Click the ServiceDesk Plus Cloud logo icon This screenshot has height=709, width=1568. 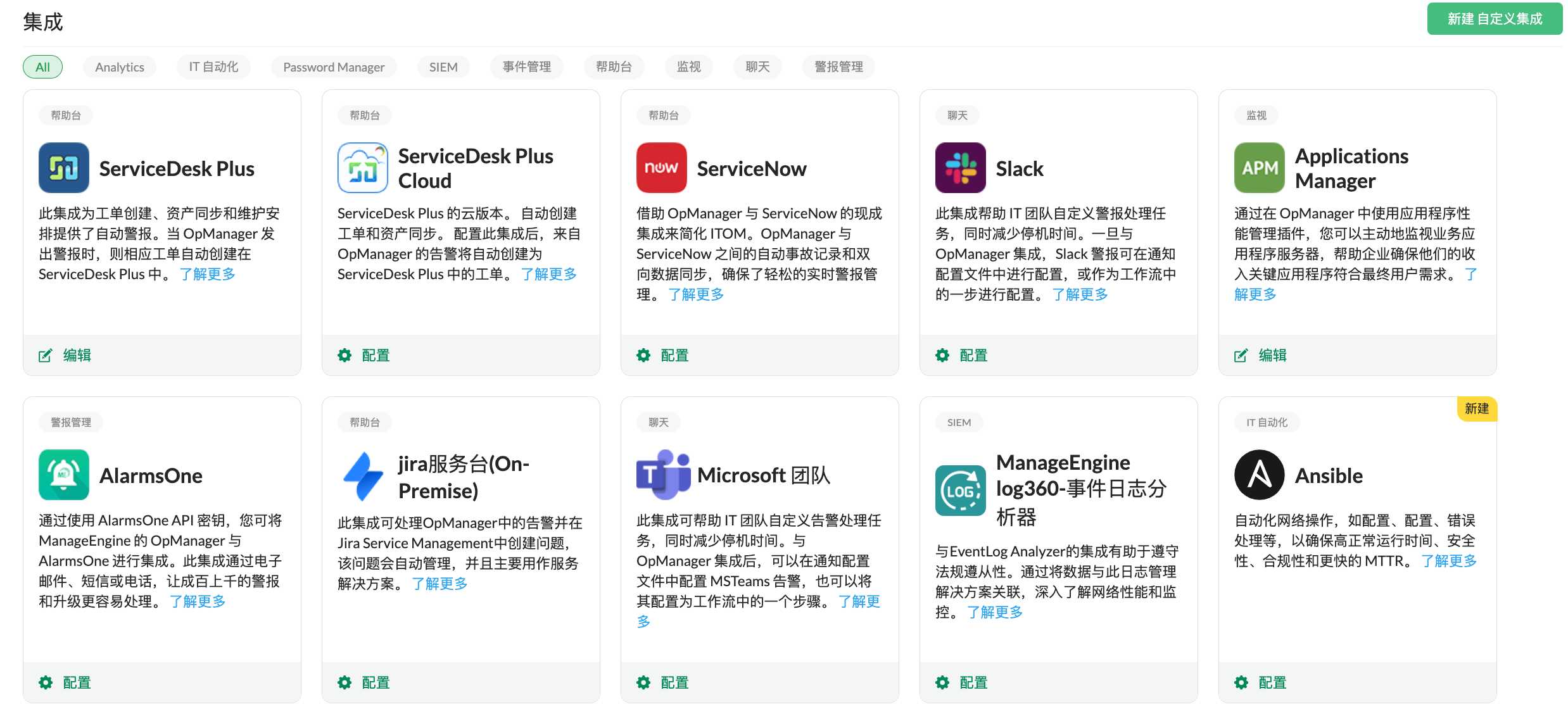363,167
